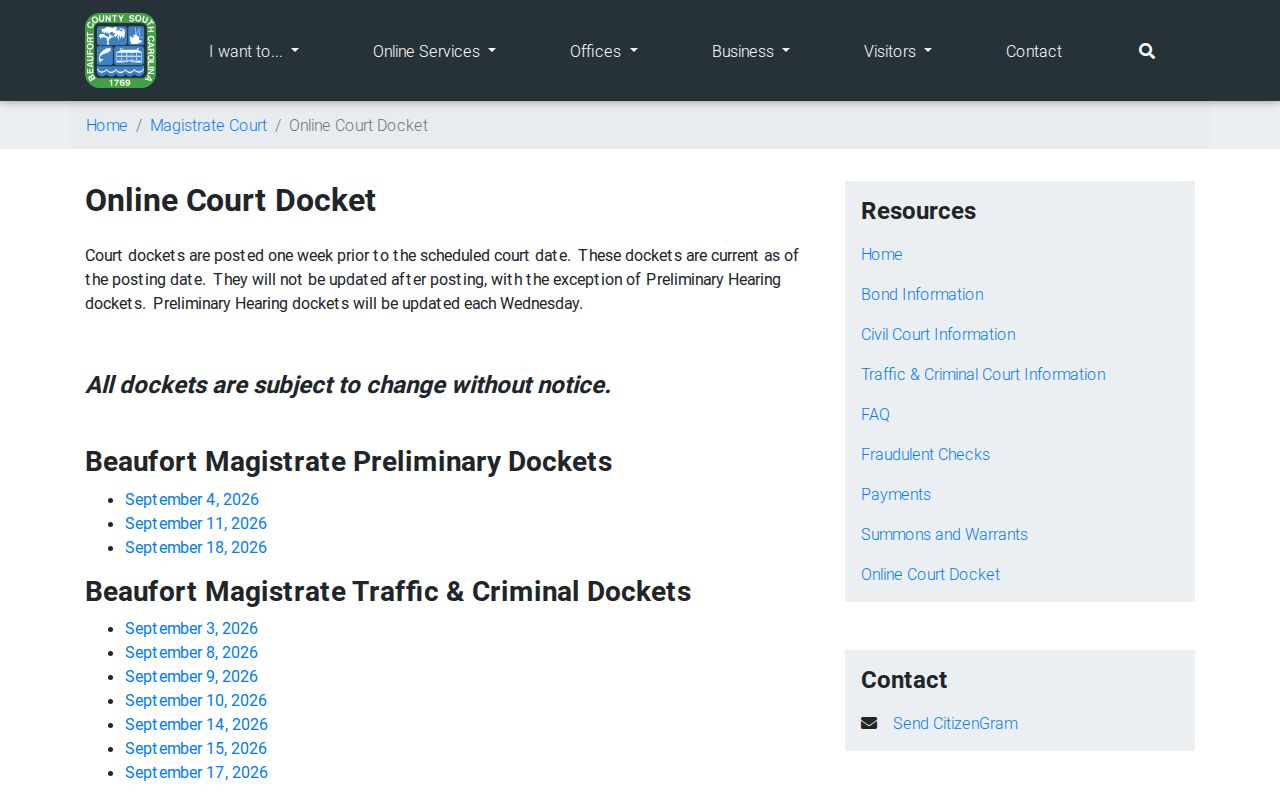
Task: Open the site search magnifier icon
Action: pos(1147,51)
